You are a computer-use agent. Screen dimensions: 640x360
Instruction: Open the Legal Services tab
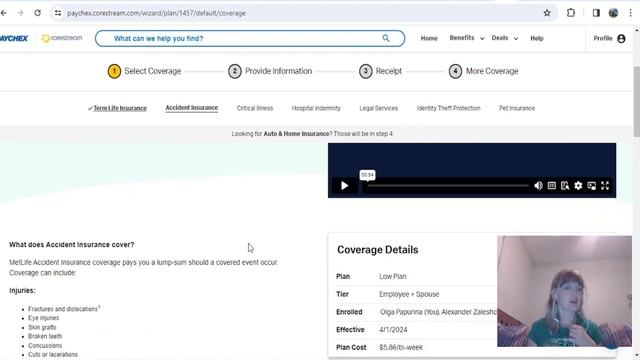tap(378, 108)
